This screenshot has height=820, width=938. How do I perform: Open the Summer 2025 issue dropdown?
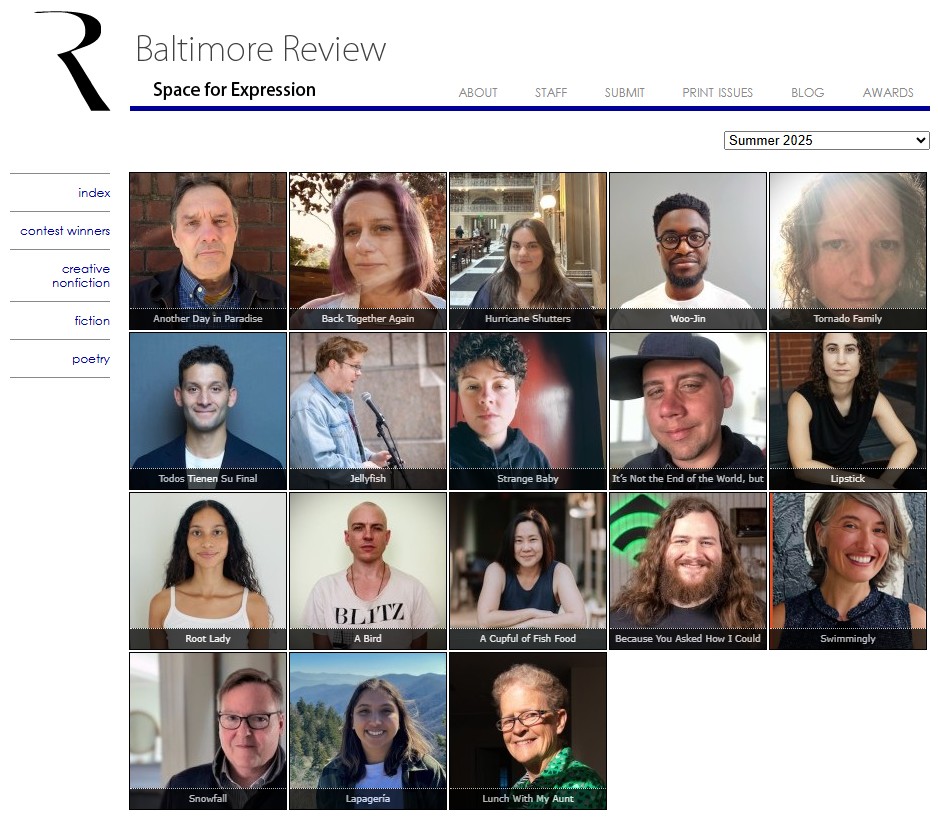click(826, 141)
